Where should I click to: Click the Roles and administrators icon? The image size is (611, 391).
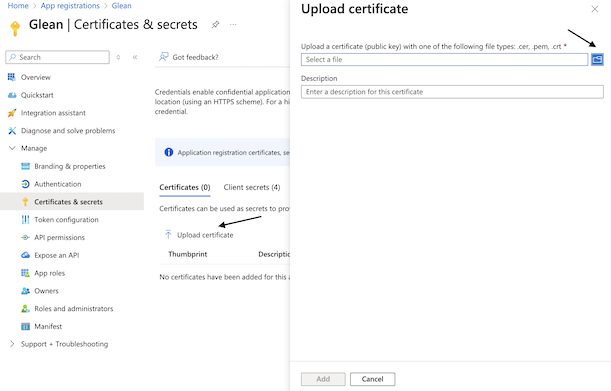(x=25, y=309)
